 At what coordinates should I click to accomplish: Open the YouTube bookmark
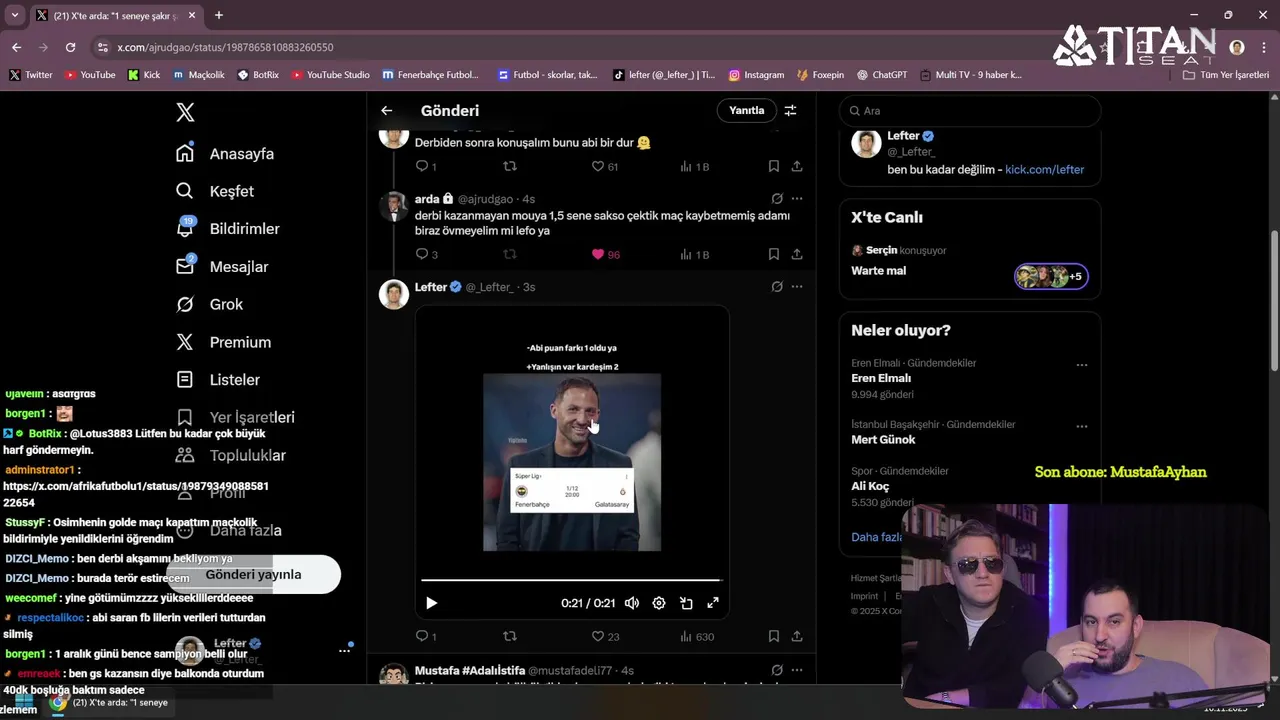90,75
